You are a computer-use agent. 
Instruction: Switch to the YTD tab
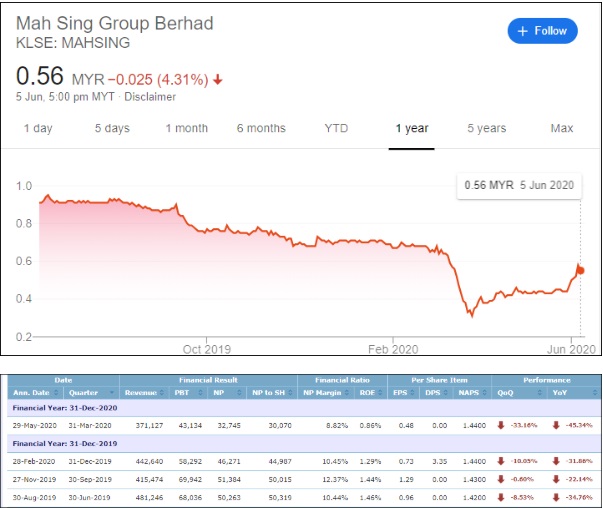(x=337, y=128)
